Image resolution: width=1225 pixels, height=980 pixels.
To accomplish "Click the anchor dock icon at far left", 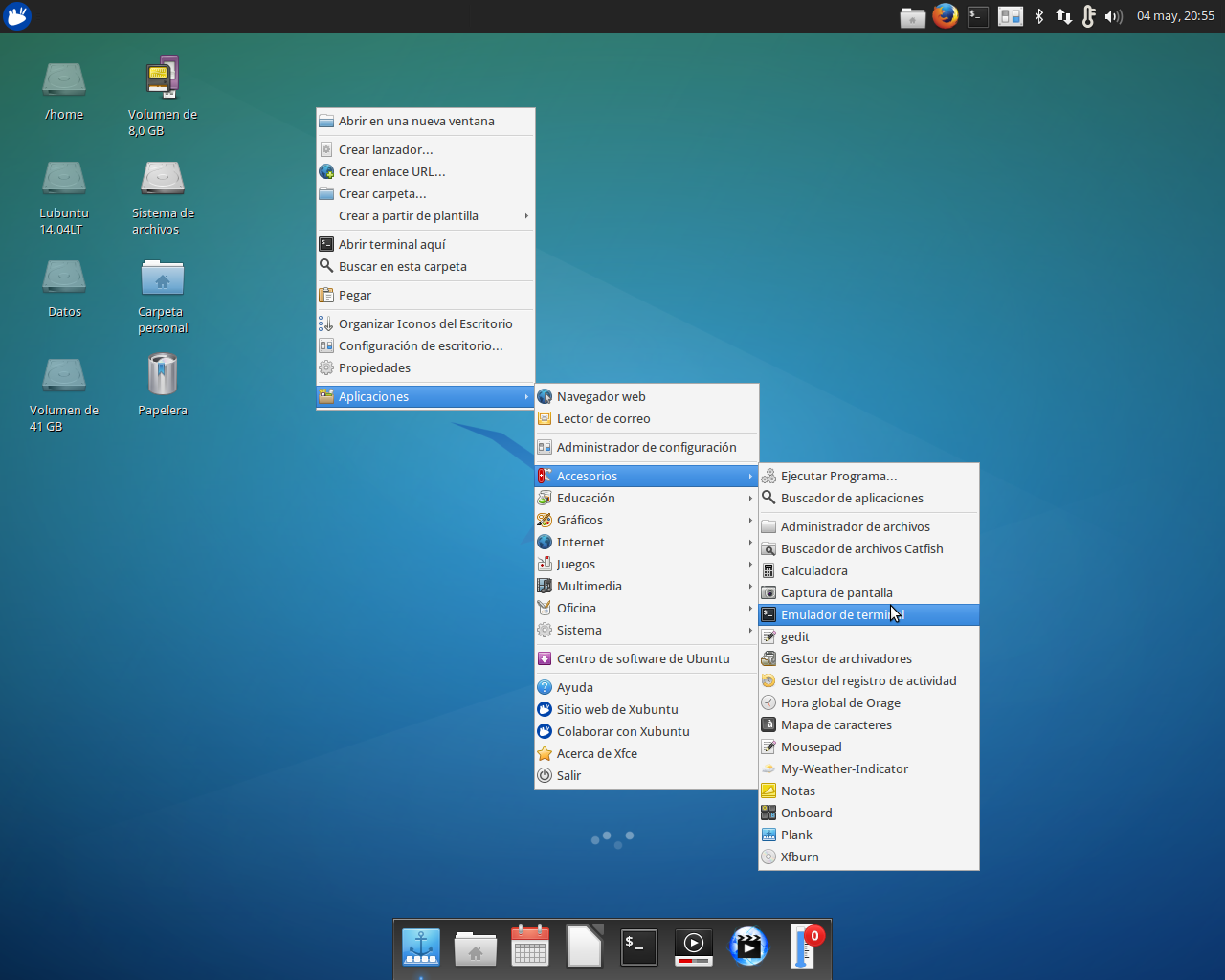I will click(x=420, y=947).
